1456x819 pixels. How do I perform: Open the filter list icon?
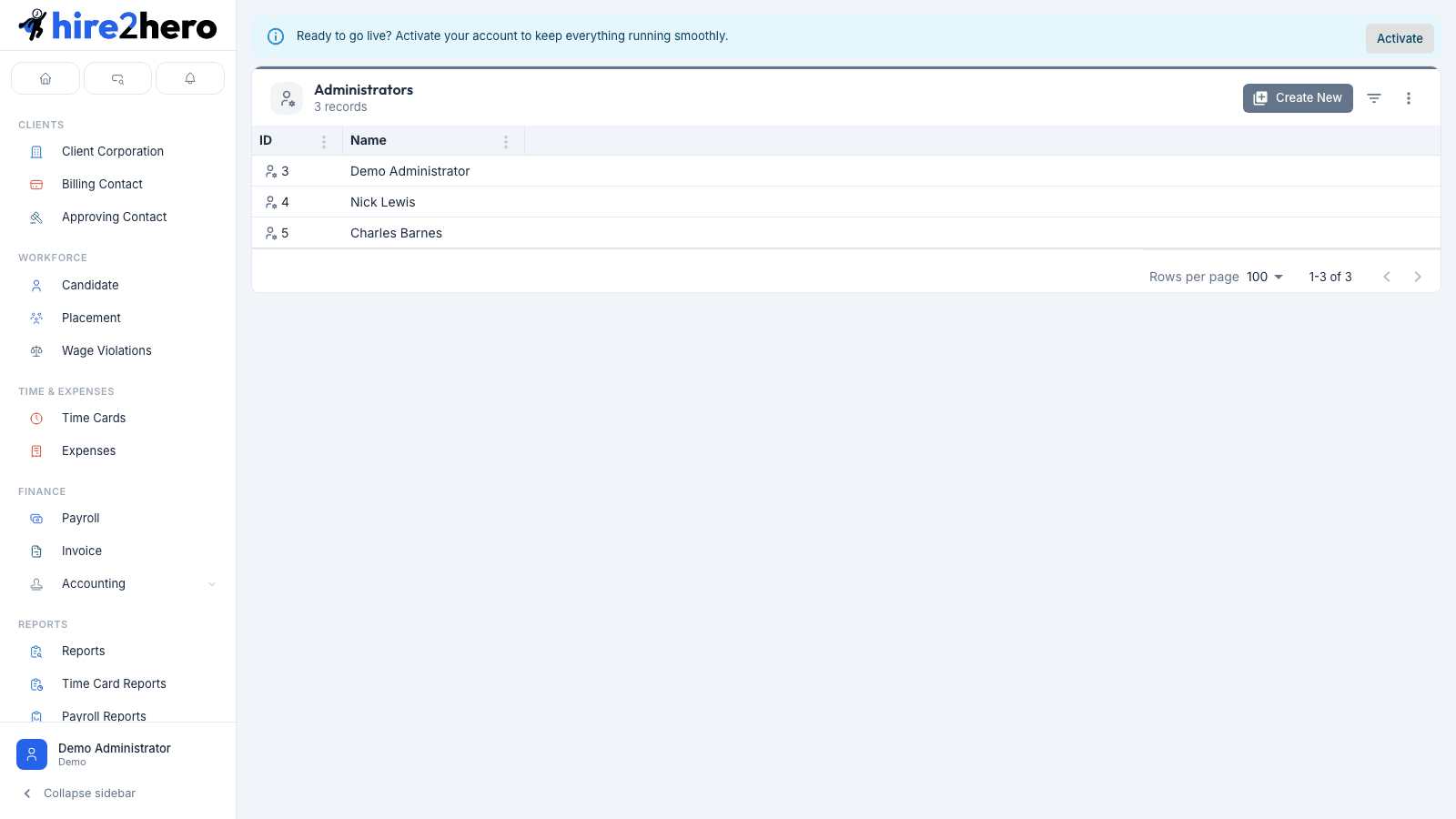coord(1374,98)
